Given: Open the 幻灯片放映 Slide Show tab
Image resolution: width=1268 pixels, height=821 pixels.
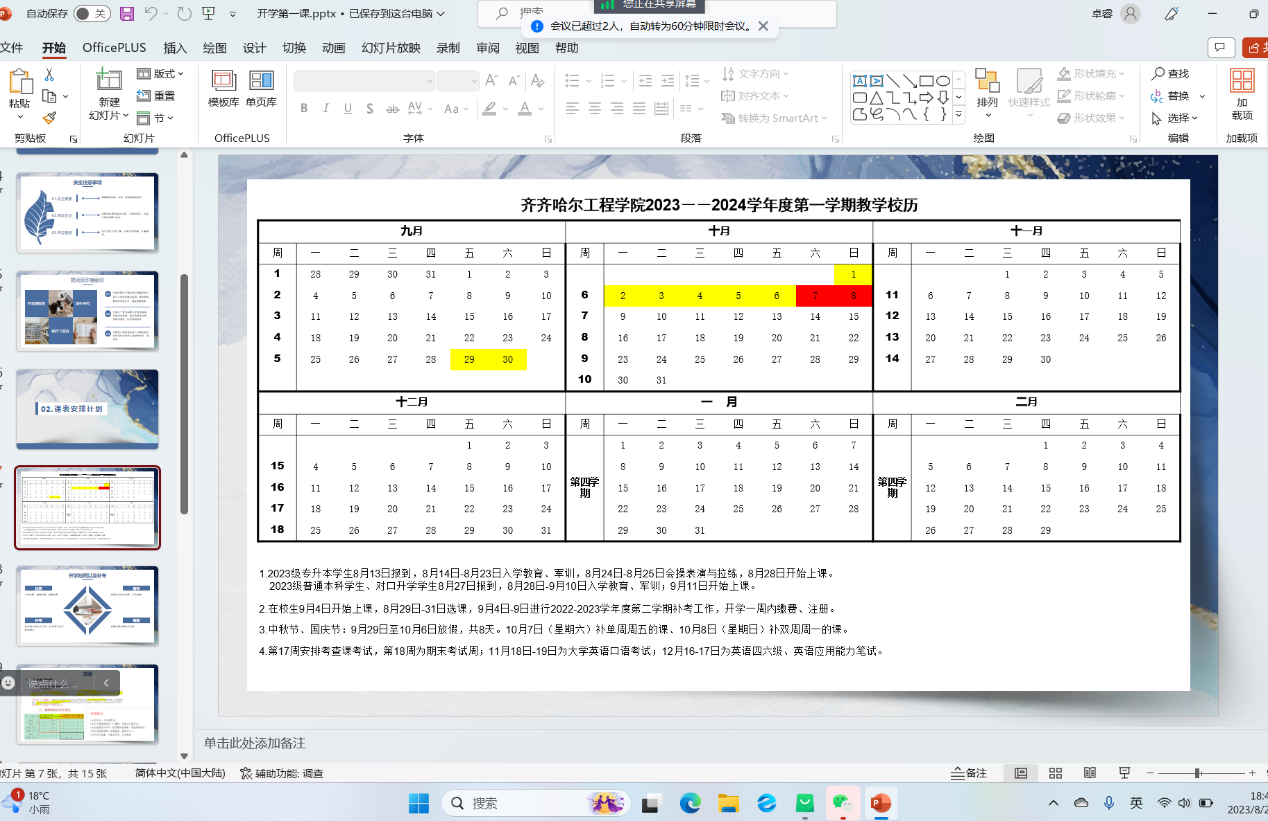Looking at the screenshot, I should tap(391, 48).
